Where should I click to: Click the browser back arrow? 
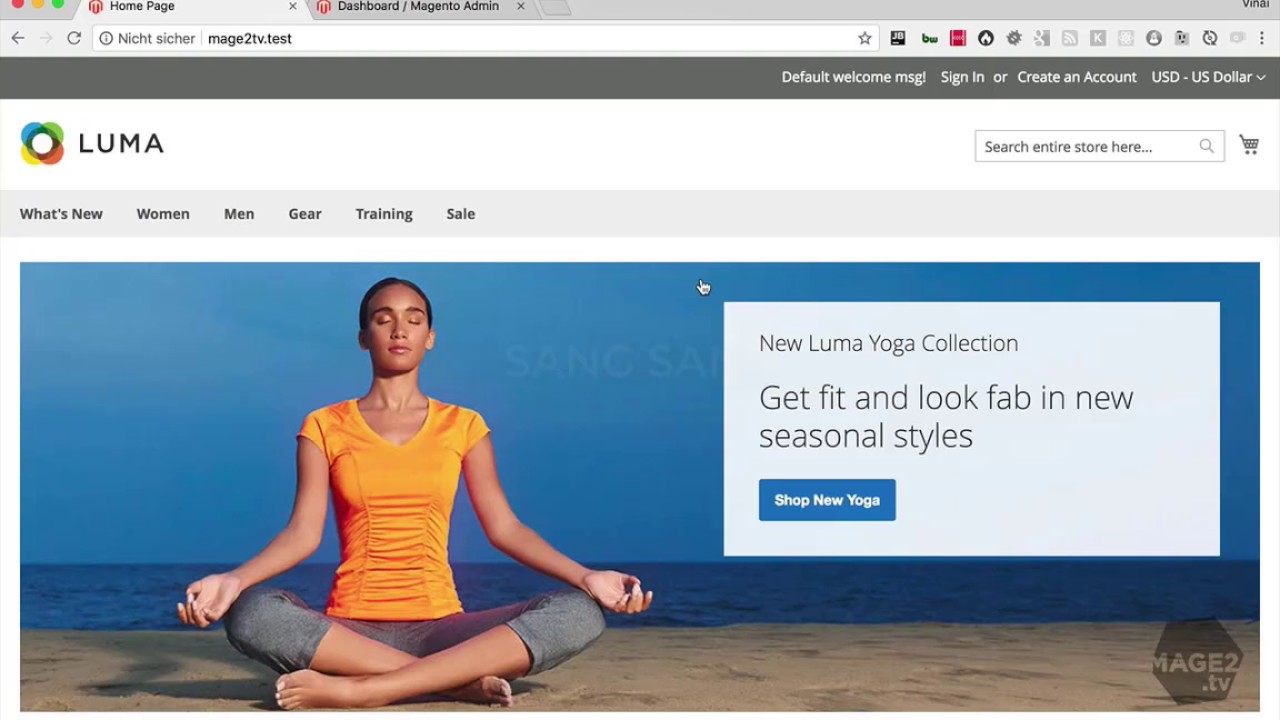pyautogui.click(x=18, y=38)
